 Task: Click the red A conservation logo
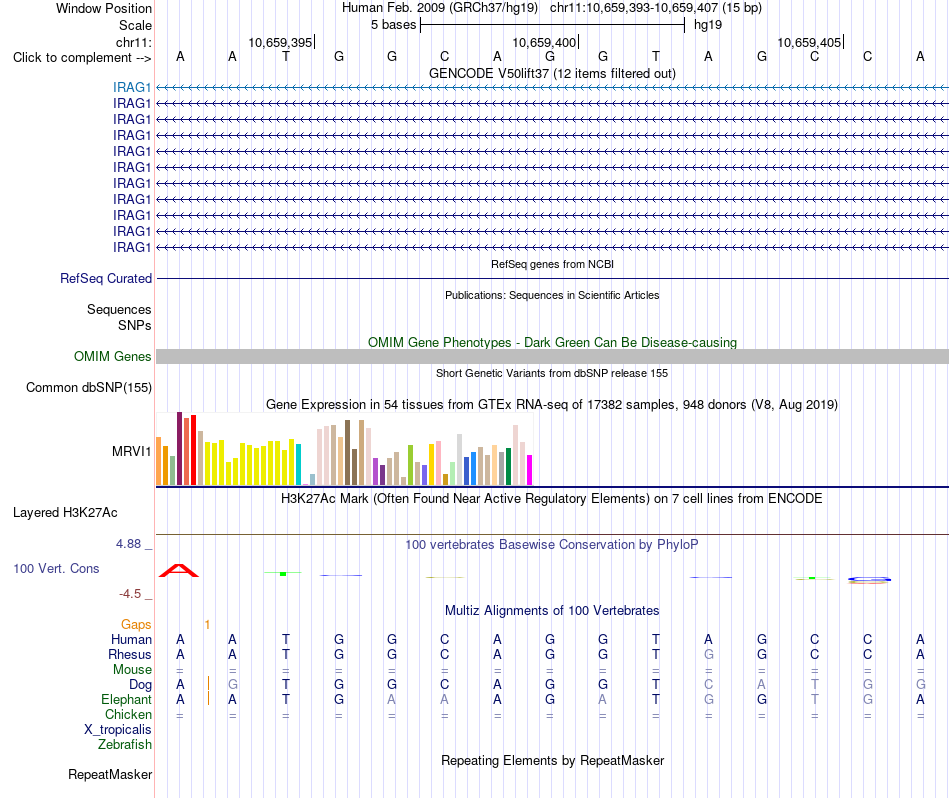point(179,571)
